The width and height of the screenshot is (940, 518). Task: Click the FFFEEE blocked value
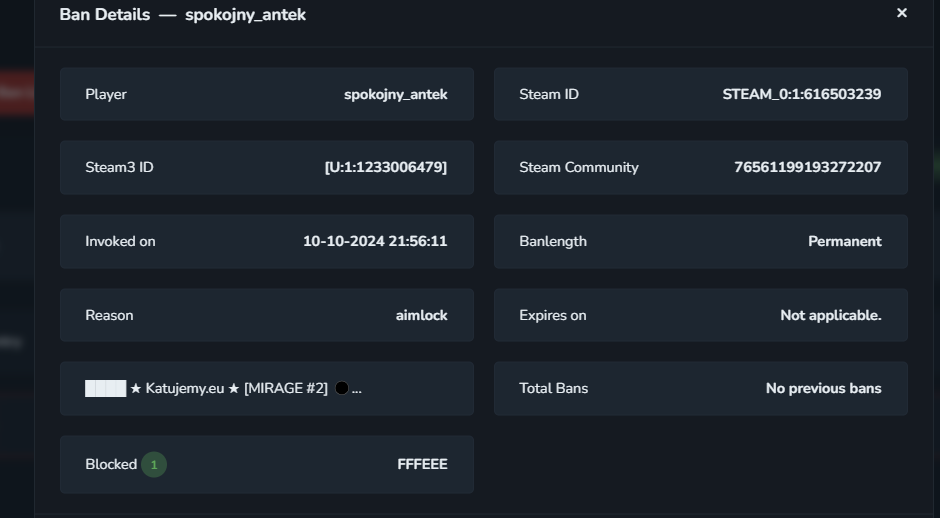click(x=423, y=465)
